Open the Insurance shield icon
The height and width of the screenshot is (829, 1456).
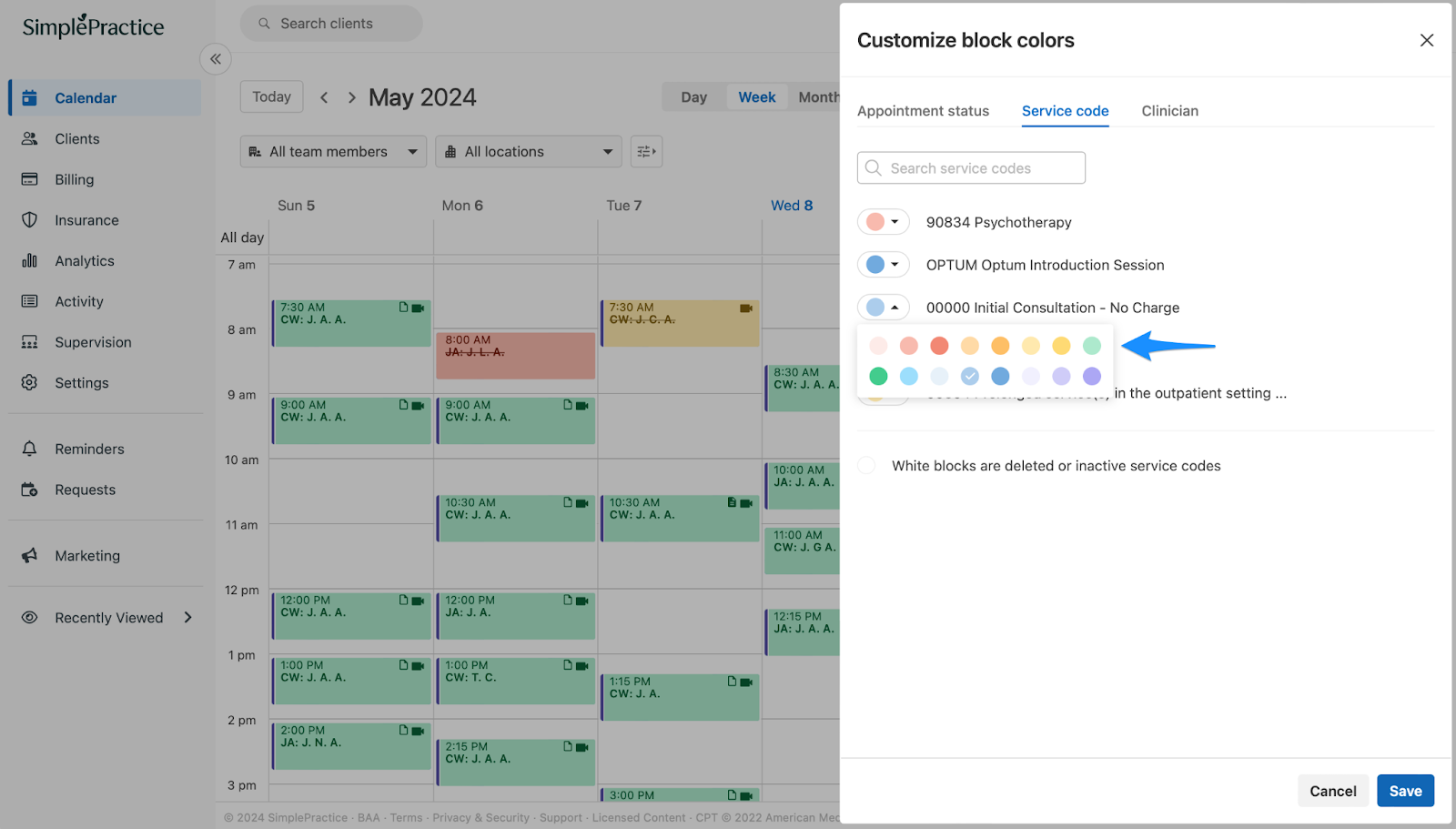[29, 220]
